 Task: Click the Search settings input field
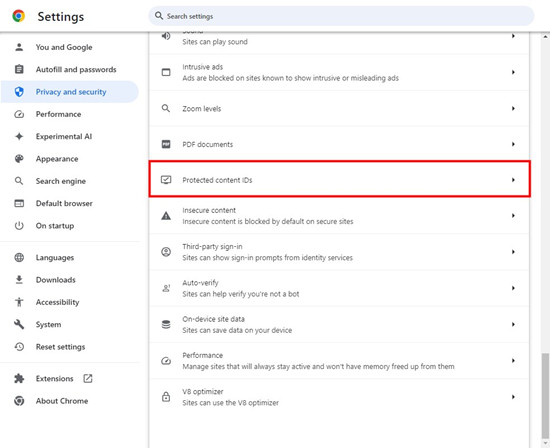tap(341, 16)
